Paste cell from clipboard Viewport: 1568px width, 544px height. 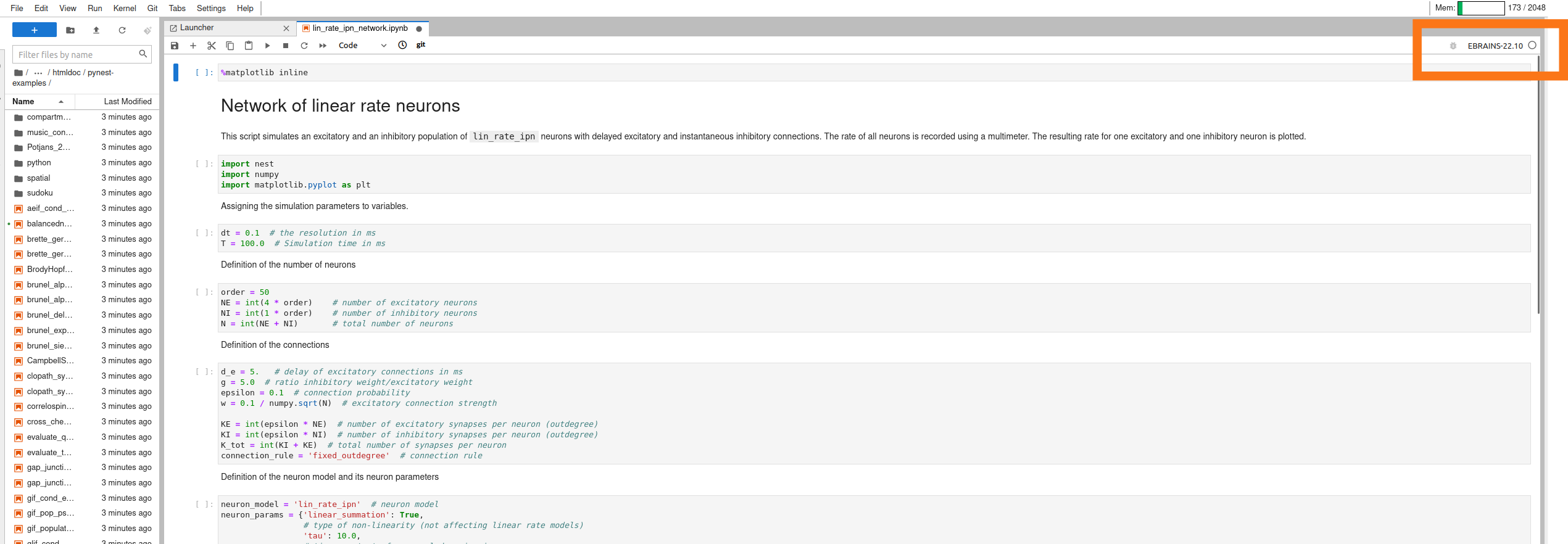pos(249,46)
